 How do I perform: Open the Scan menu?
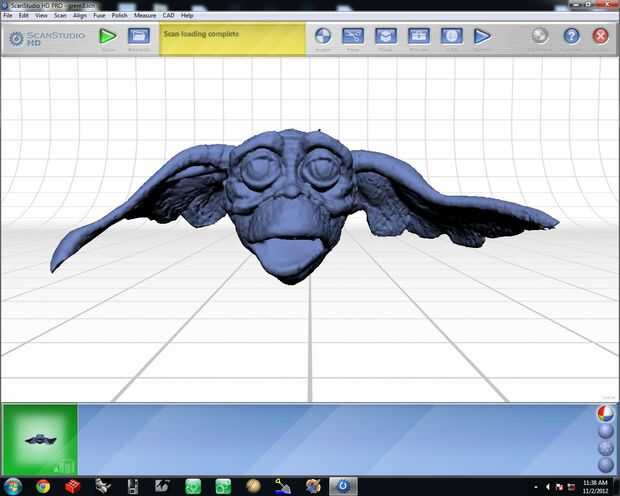(60, 15)
